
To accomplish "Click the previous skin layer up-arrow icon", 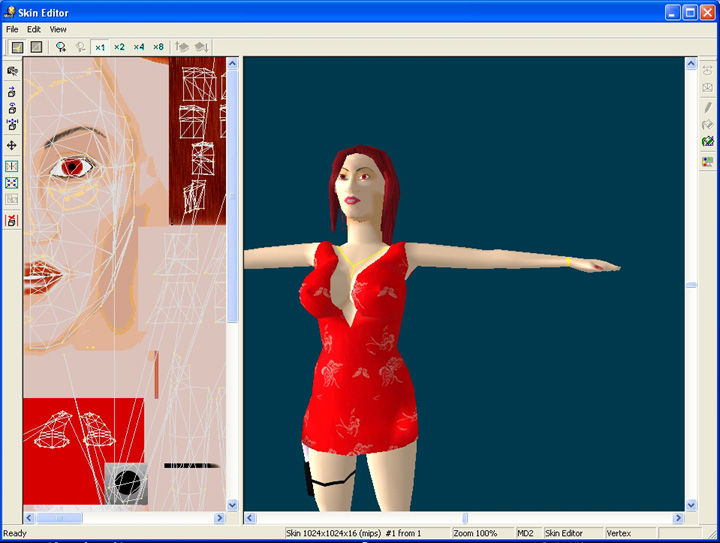I will (182, 47).
